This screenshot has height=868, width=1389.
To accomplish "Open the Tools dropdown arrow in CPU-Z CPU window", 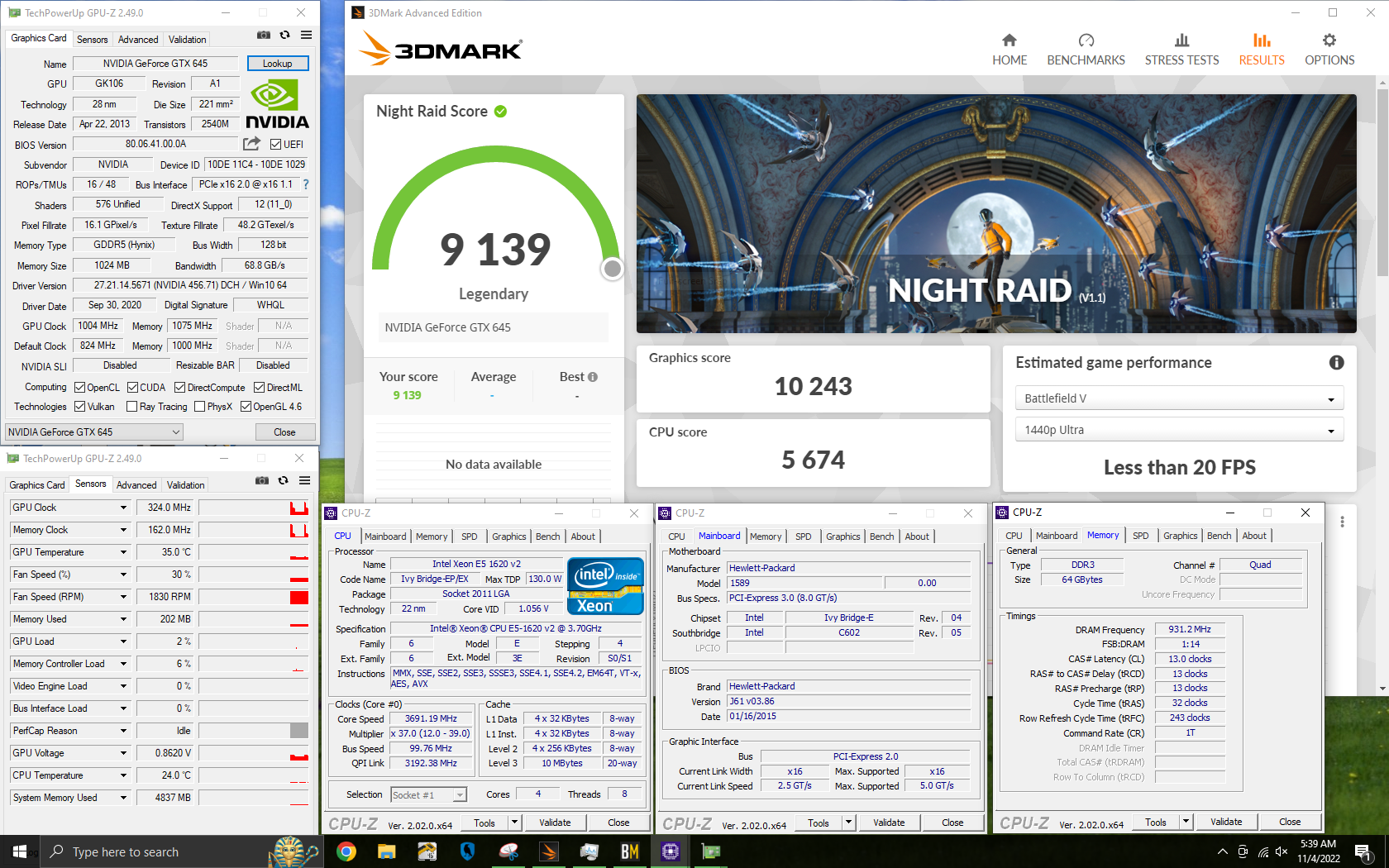I will (514, 823).
